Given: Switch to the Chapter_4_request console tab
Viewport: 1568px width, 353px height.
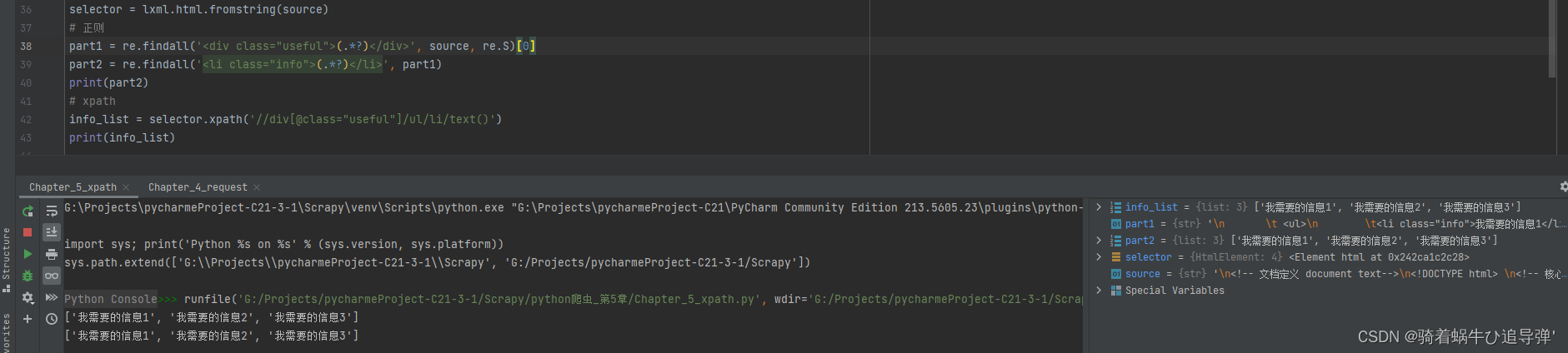Looking at the screenshot, I should 198,187.
